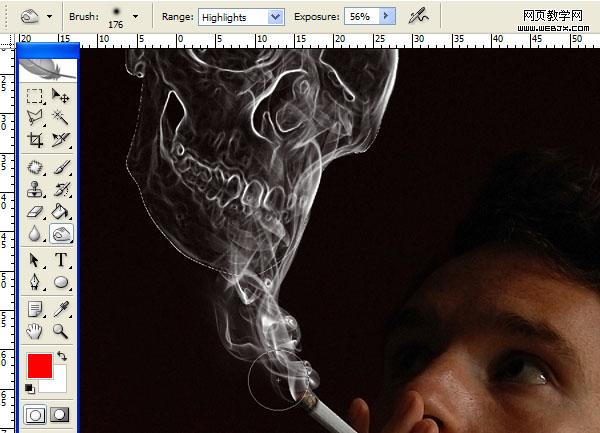Open the white background color swatch
600x433 pixels.
pos(57,383)
